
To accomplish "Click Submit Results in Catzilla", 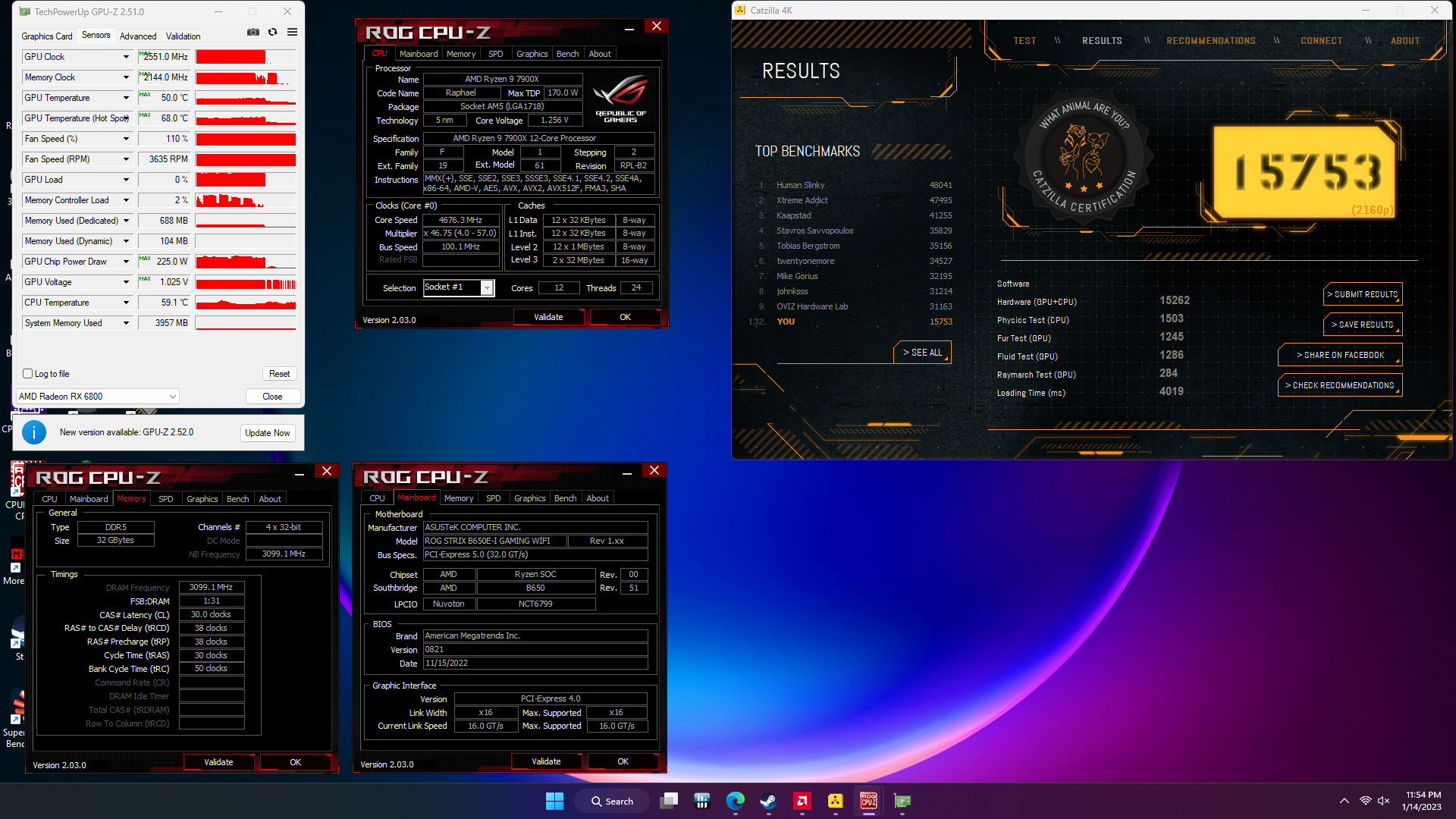I will tap(1363, 294).
